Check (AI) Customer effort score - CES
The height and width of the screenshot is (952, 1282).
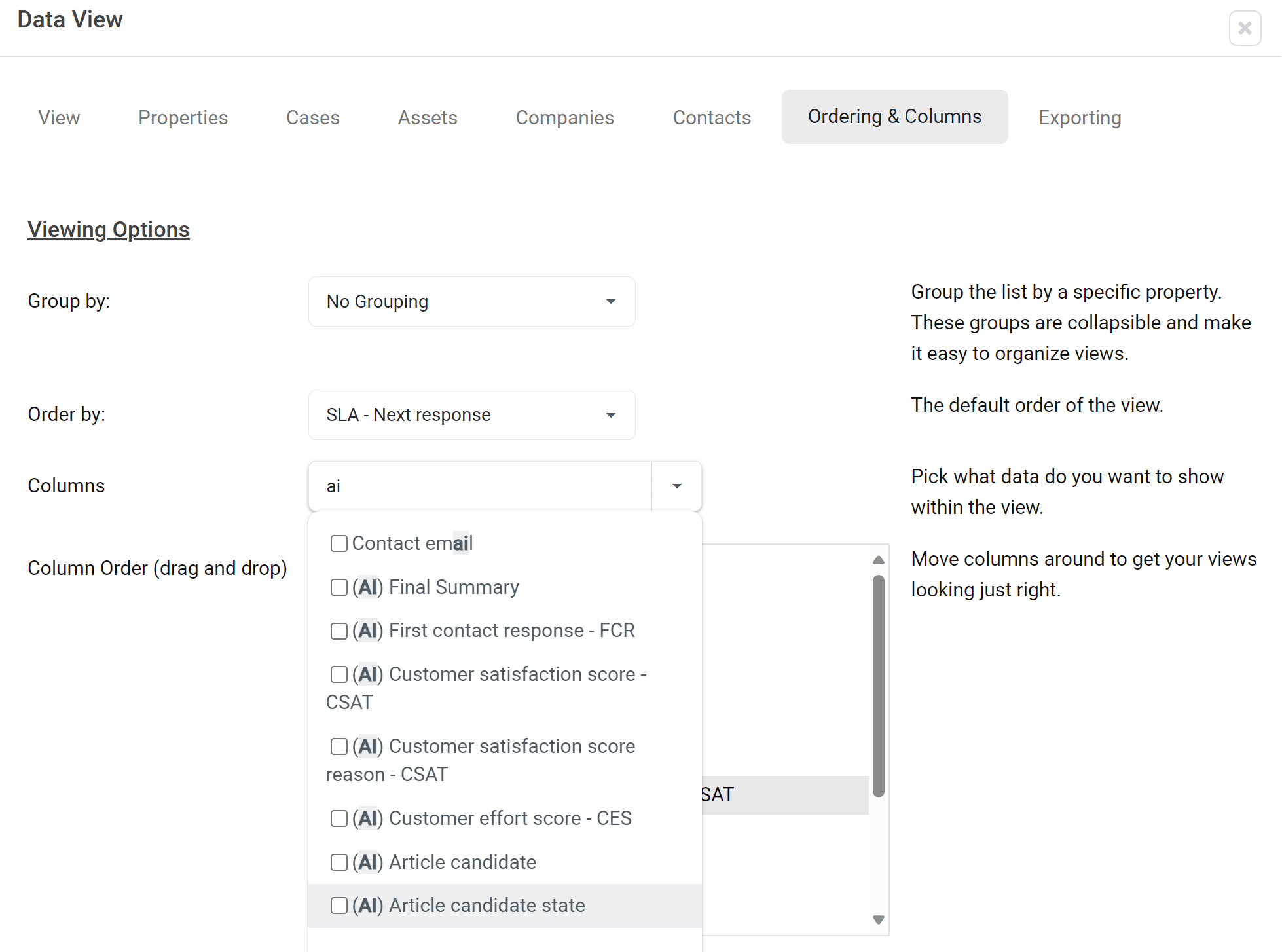click(339, 818)
